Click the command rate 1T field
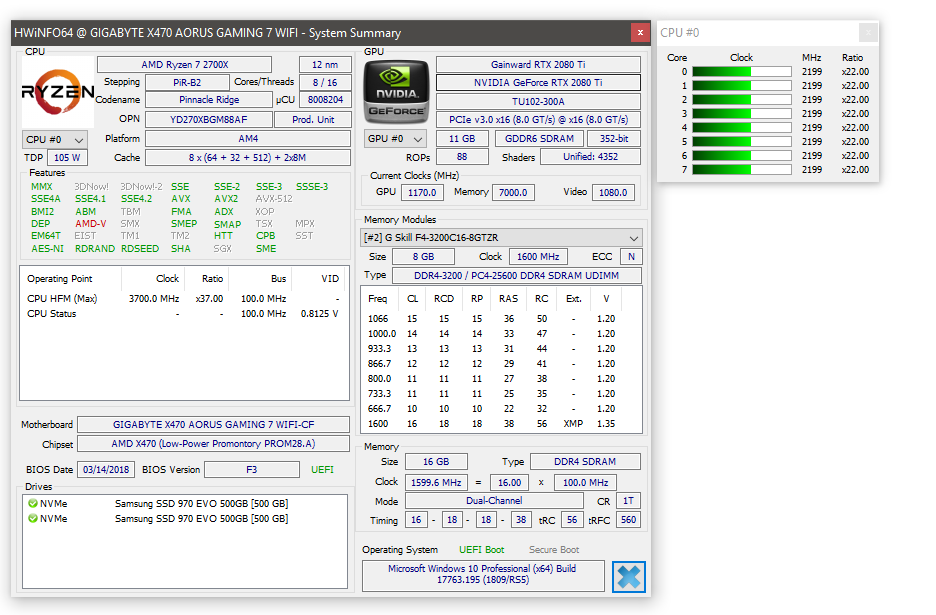 628,500
